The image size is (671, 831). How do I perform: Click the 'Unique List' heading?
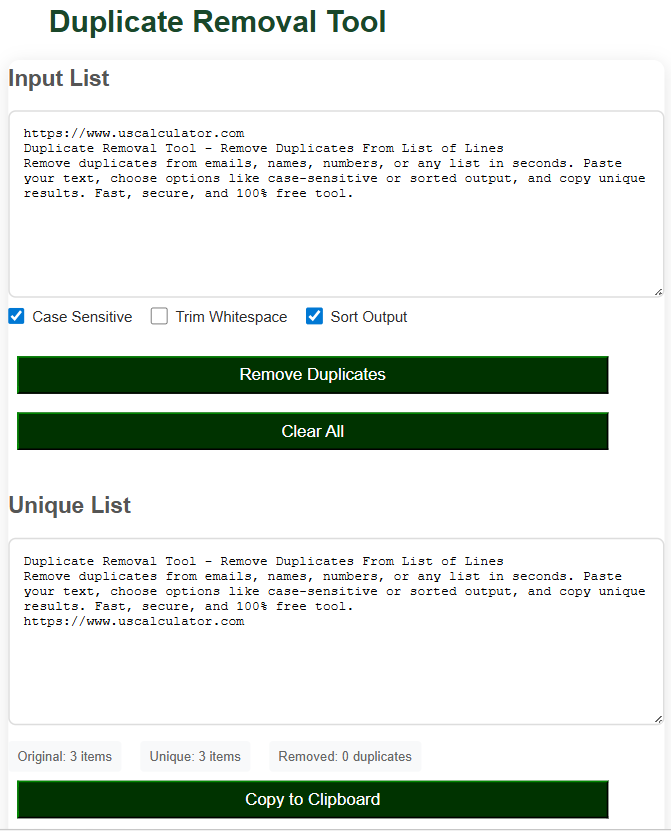tap(69, 505)
